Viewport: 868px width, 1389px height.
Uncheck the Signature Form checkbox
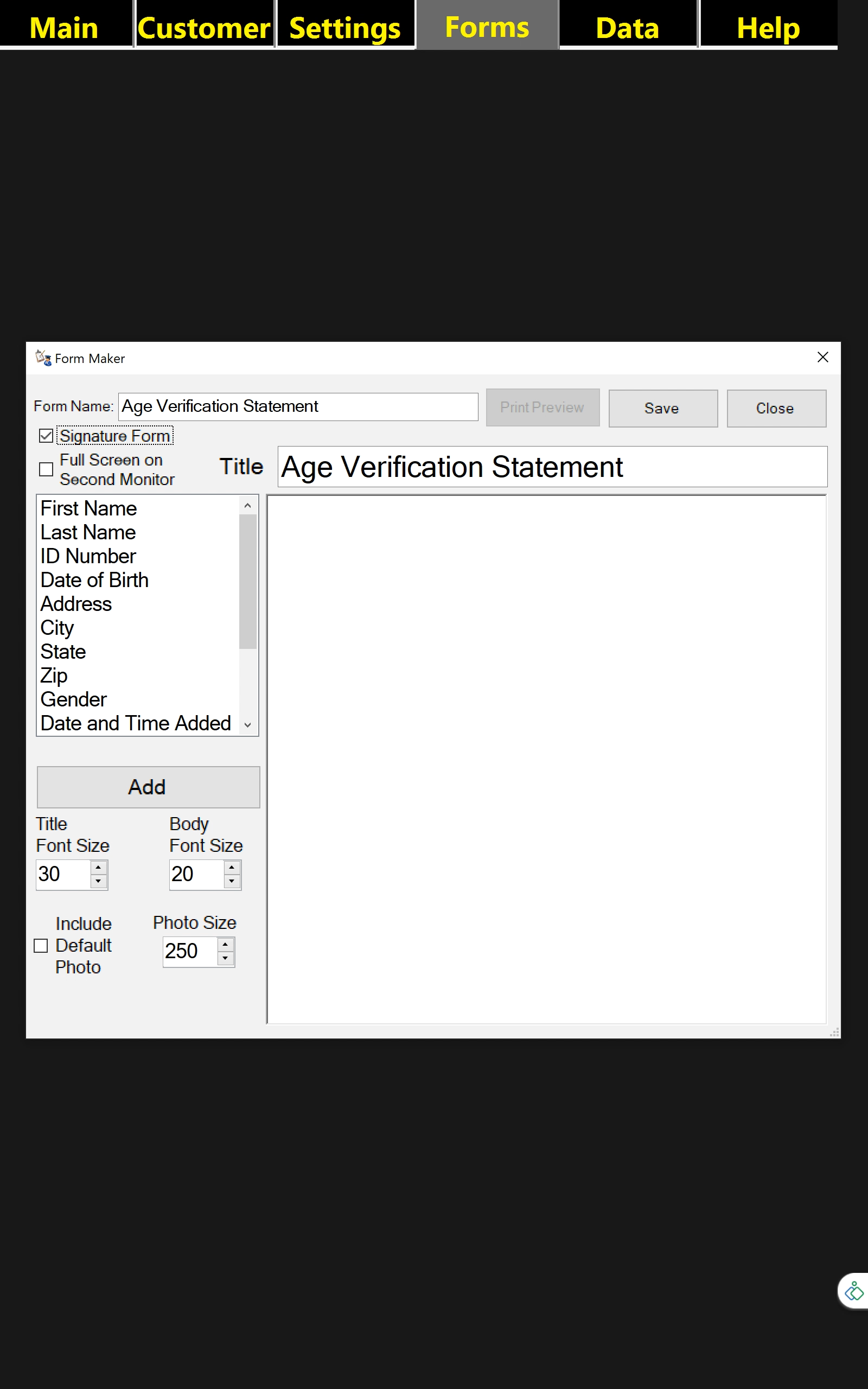46,436
